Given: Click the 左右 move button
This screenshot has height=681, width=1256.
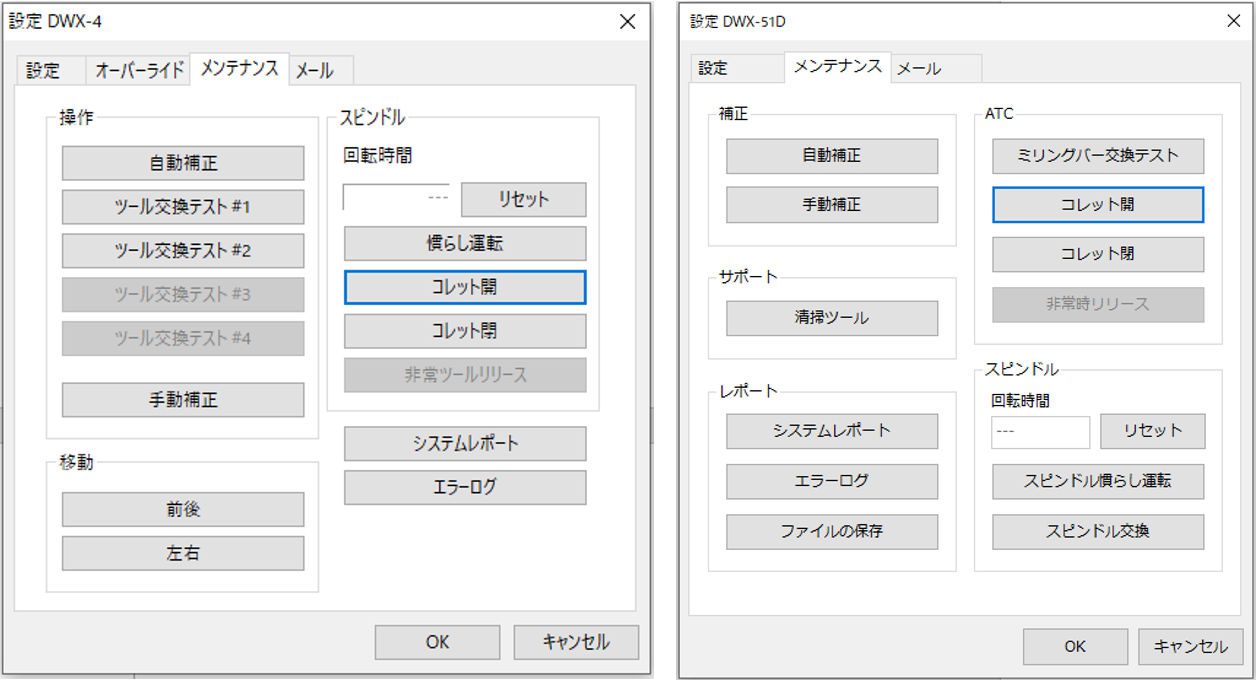Looking at the screenshot, I should [x=183, y=553].
